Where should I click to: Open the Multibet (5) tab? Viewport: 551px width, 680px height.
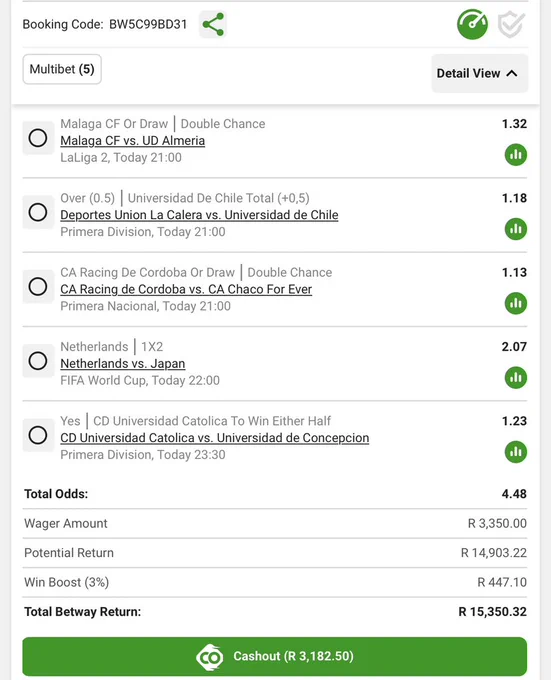point(62,69)
